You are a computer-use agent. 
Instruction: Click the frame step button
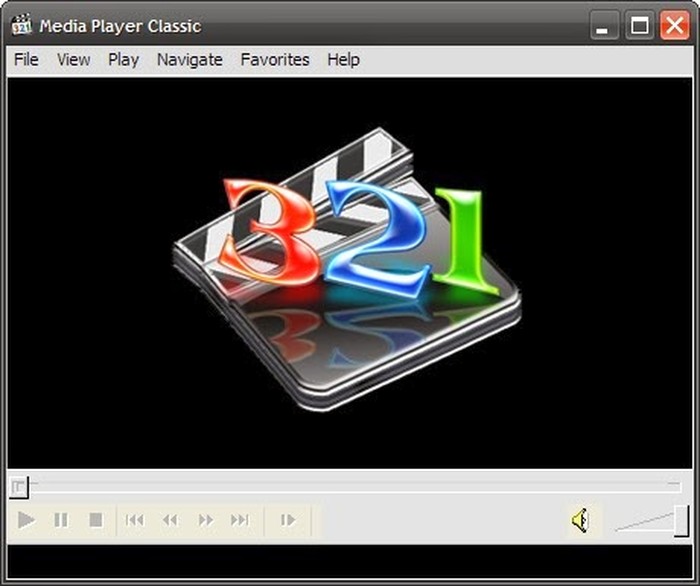288,520
